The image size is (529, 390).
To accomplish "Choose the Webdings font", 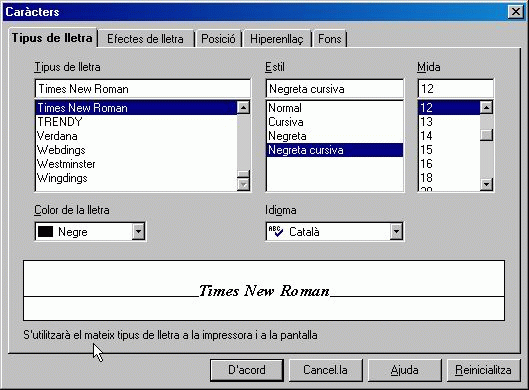I will click(136, 150).
